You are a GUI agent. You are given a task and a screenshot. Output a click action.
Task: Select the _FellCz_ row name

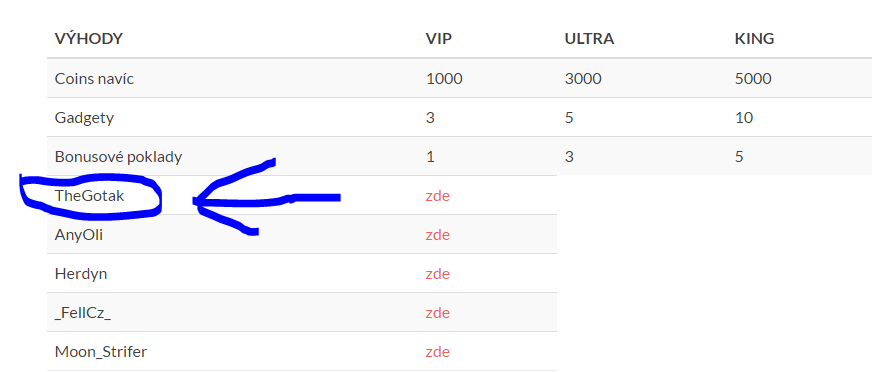[83, 313]
